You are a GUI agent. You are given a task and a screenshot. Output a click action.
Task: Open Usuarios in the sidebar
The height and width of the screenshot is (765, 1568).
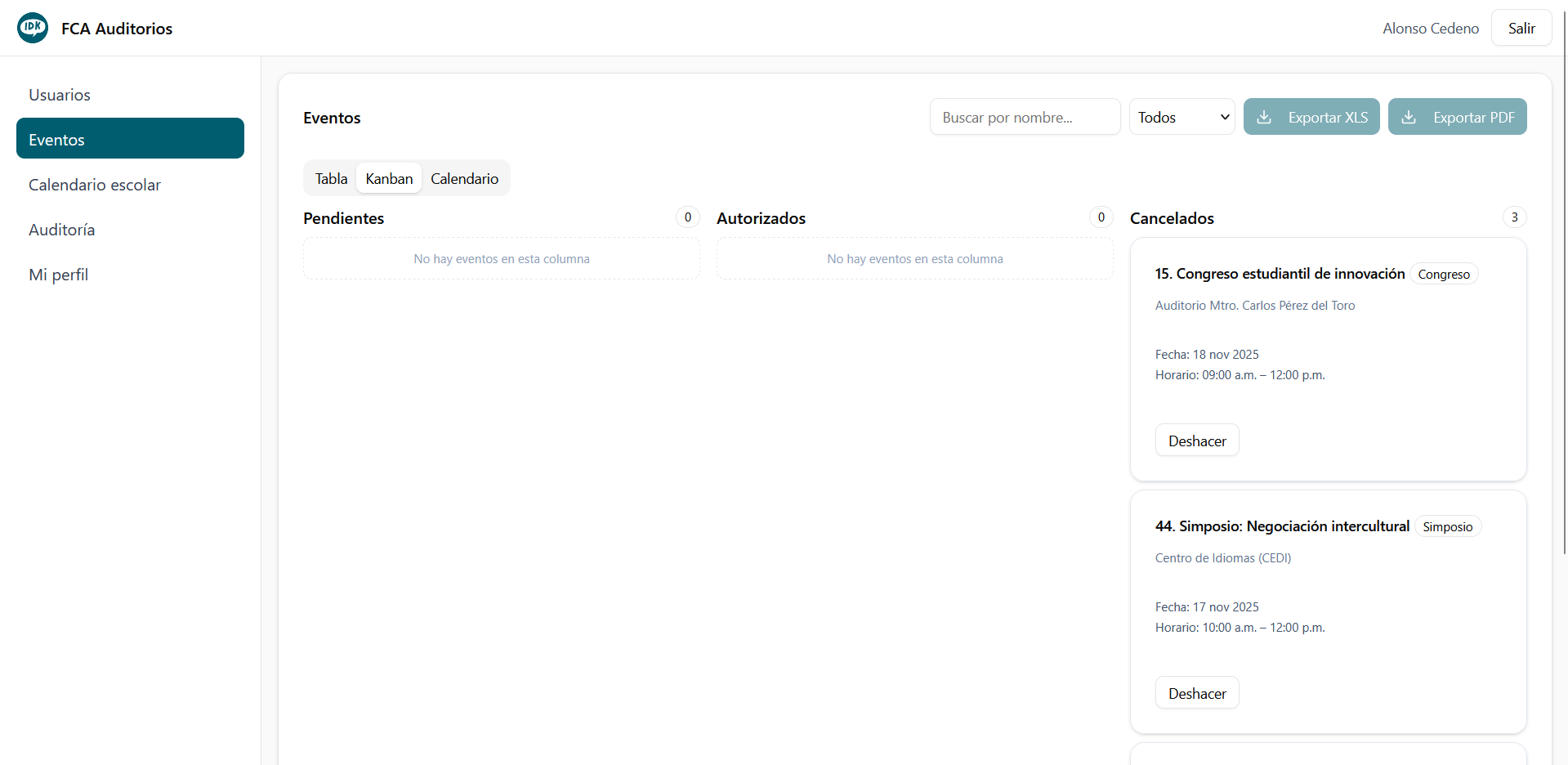[130, 95]
